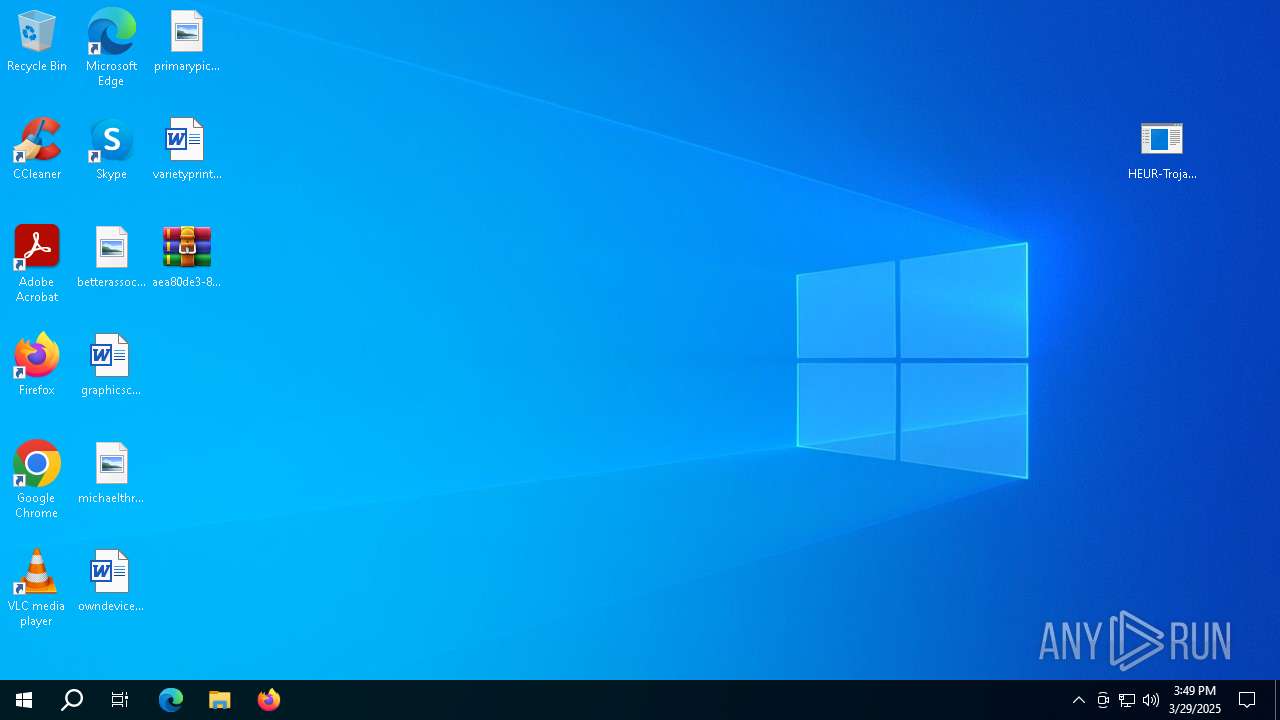Screen dimensions: 1280x720
Task: Select the Recycle Bin desktop icon
Action: click(x=37, y=42)
